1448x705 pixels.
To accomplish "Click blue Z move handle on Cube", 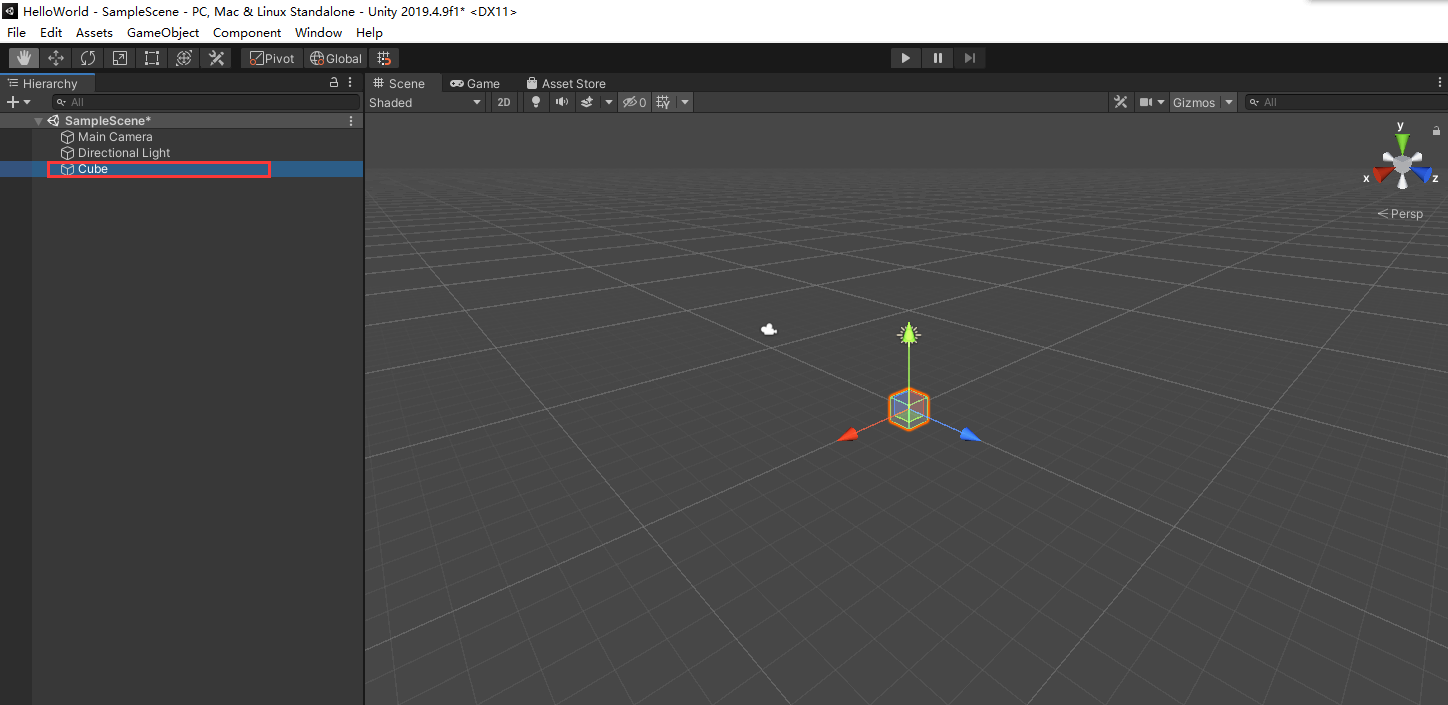I will click(x=970, y=434).
